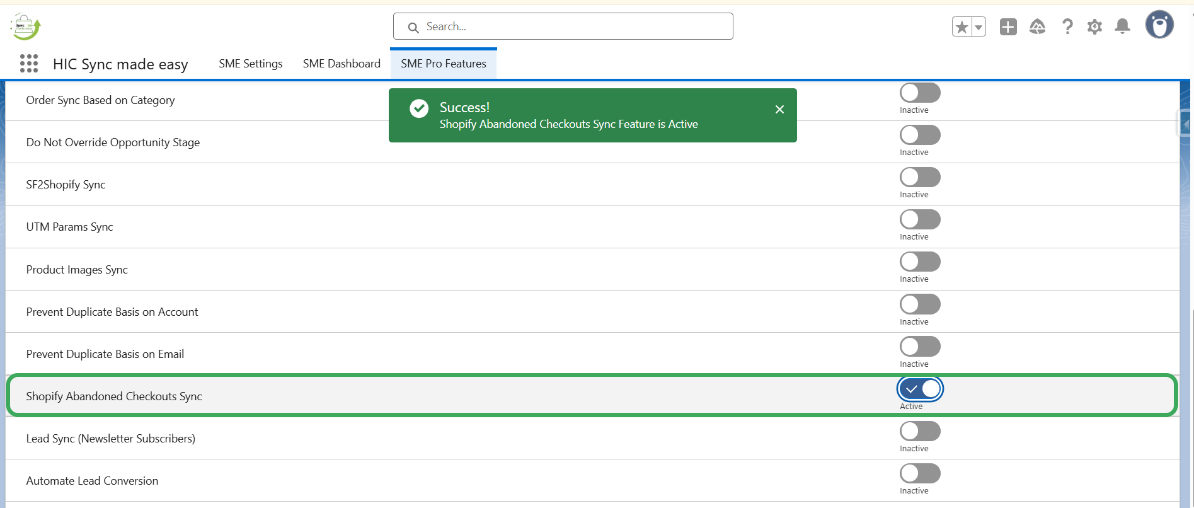Click 'Order Sync Based on Category' label
The width and height of the screenshot is (1194, 508).
[x=101, y=100]
